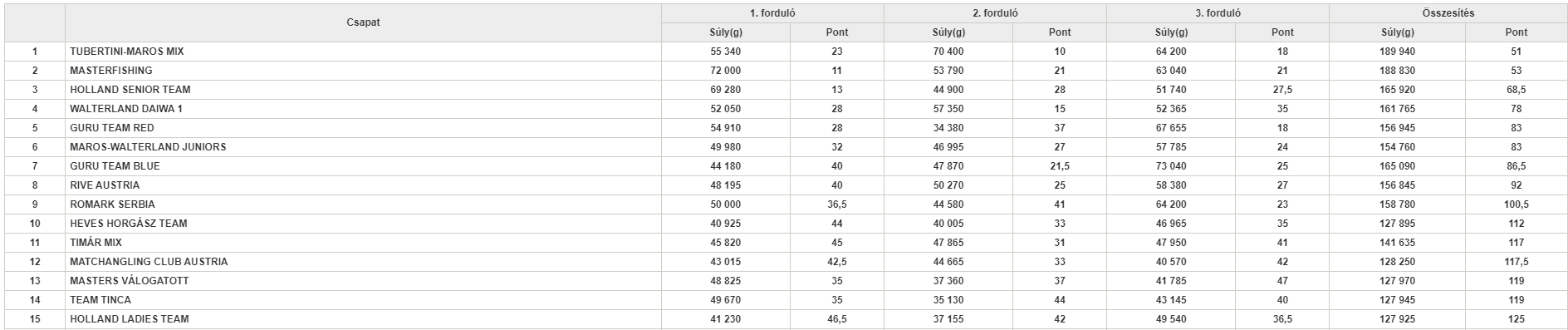Click the Csapat column header
The width and height of the screenshot is (1568, 330).
(x=363, y=22)
